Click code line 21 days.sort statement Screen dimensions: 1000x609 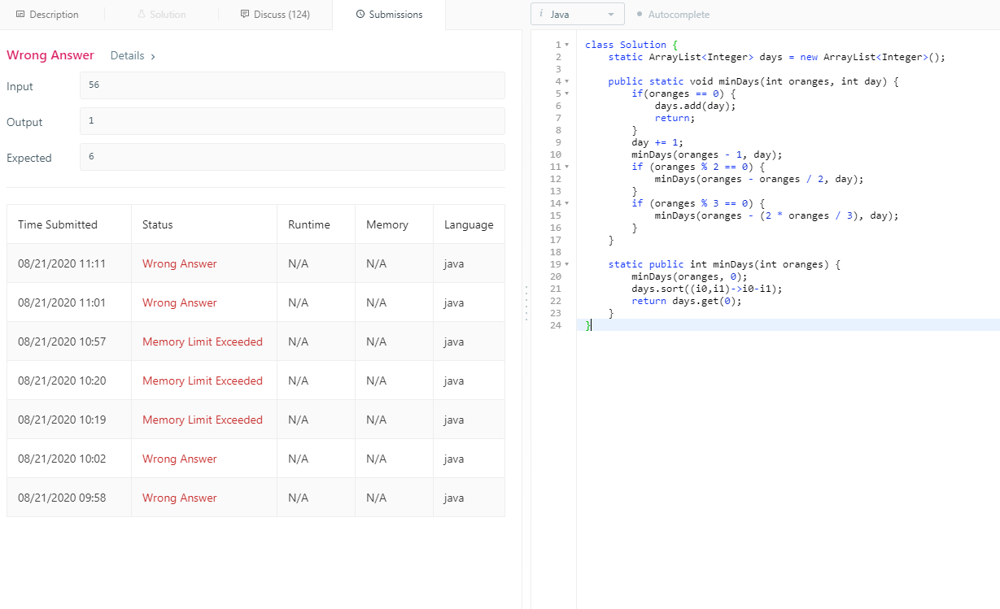click(x=706, y=288)
